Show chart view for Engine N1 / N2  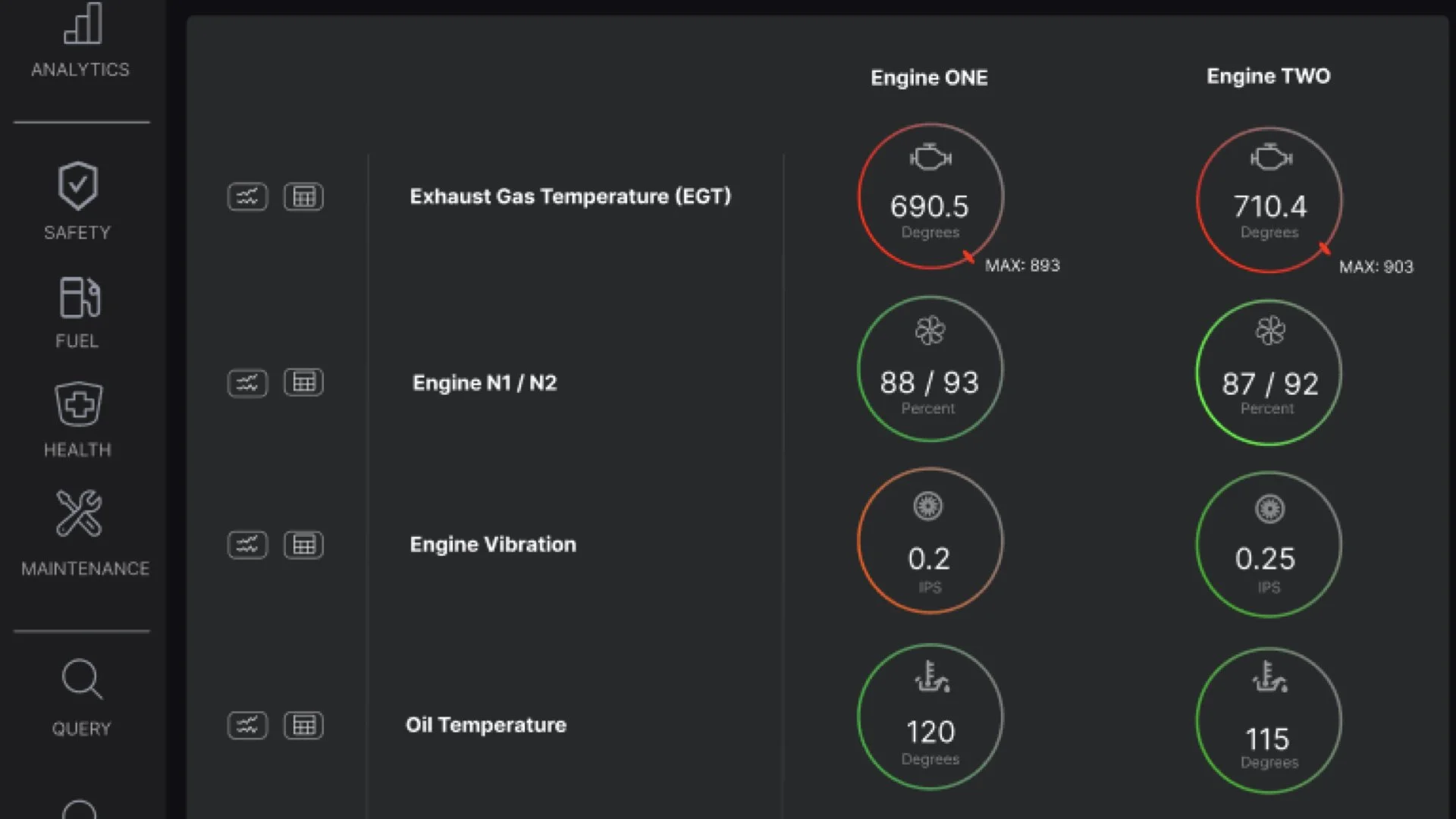pos(247,383)
